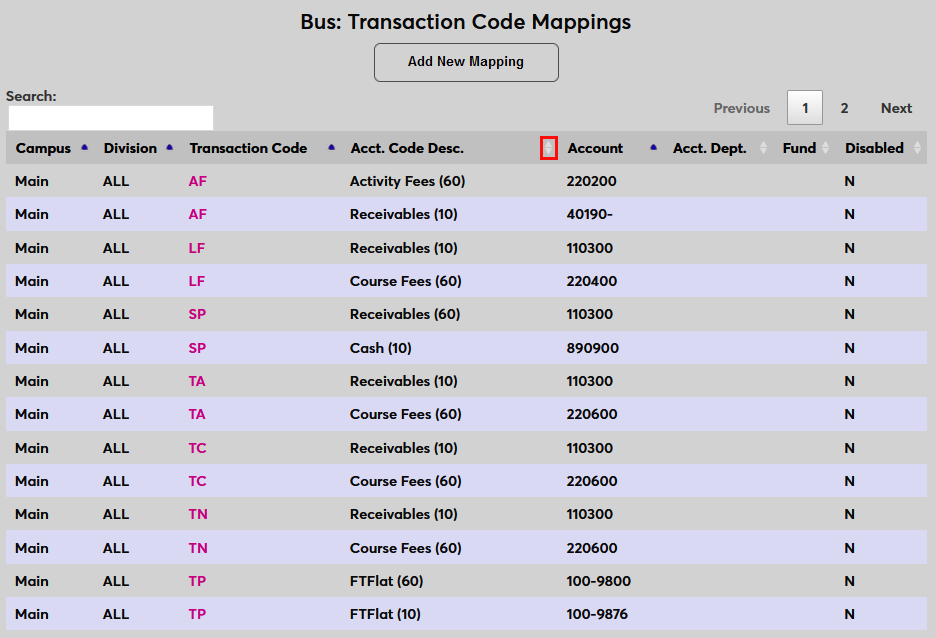Open the SP transaction code link
Image resolution: width=936 pixels, height=638 pixels.
[197, 314]
